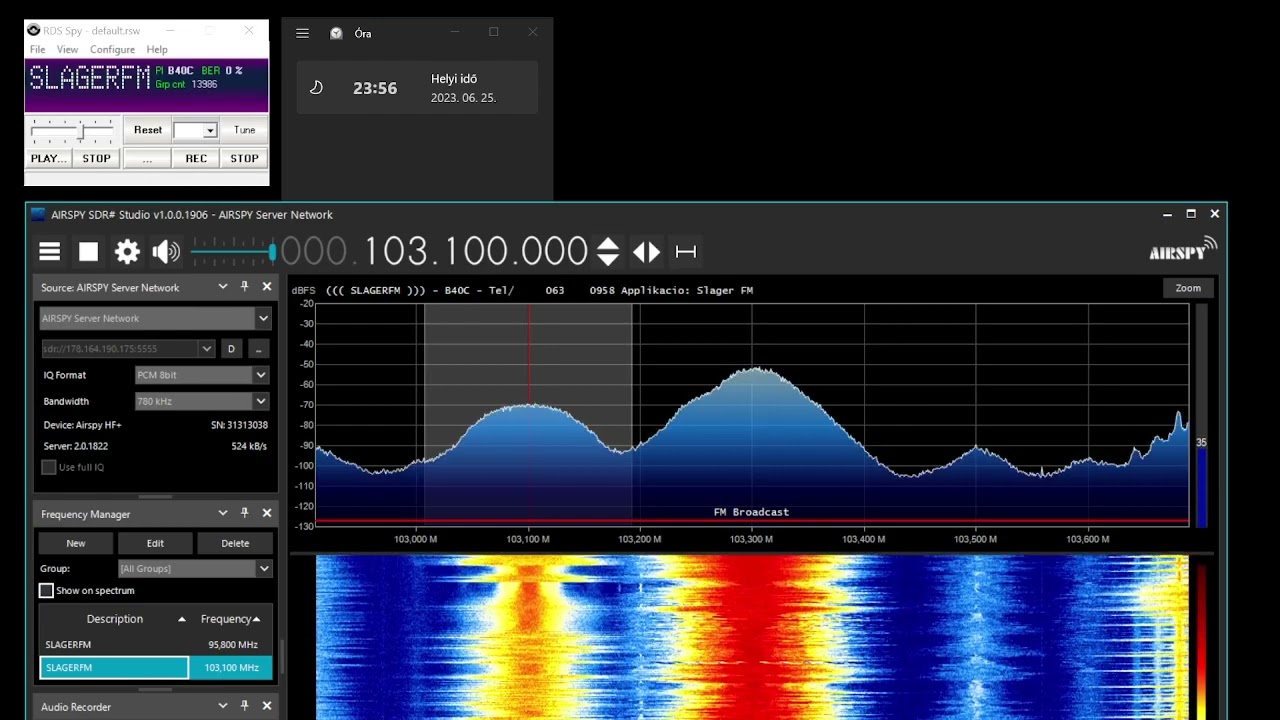Viewport: 1280px width, 720px height.
Task: Collapse the Frequency Manager panel chevron
Action: click(x=223, y=513)
